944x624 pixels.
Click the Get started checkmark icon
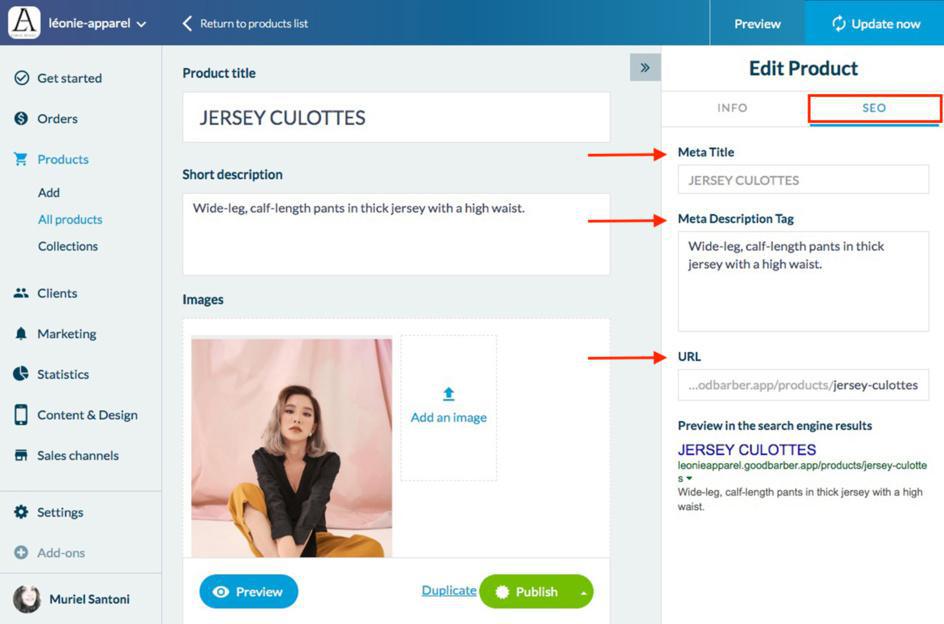[x=21, y=78]
